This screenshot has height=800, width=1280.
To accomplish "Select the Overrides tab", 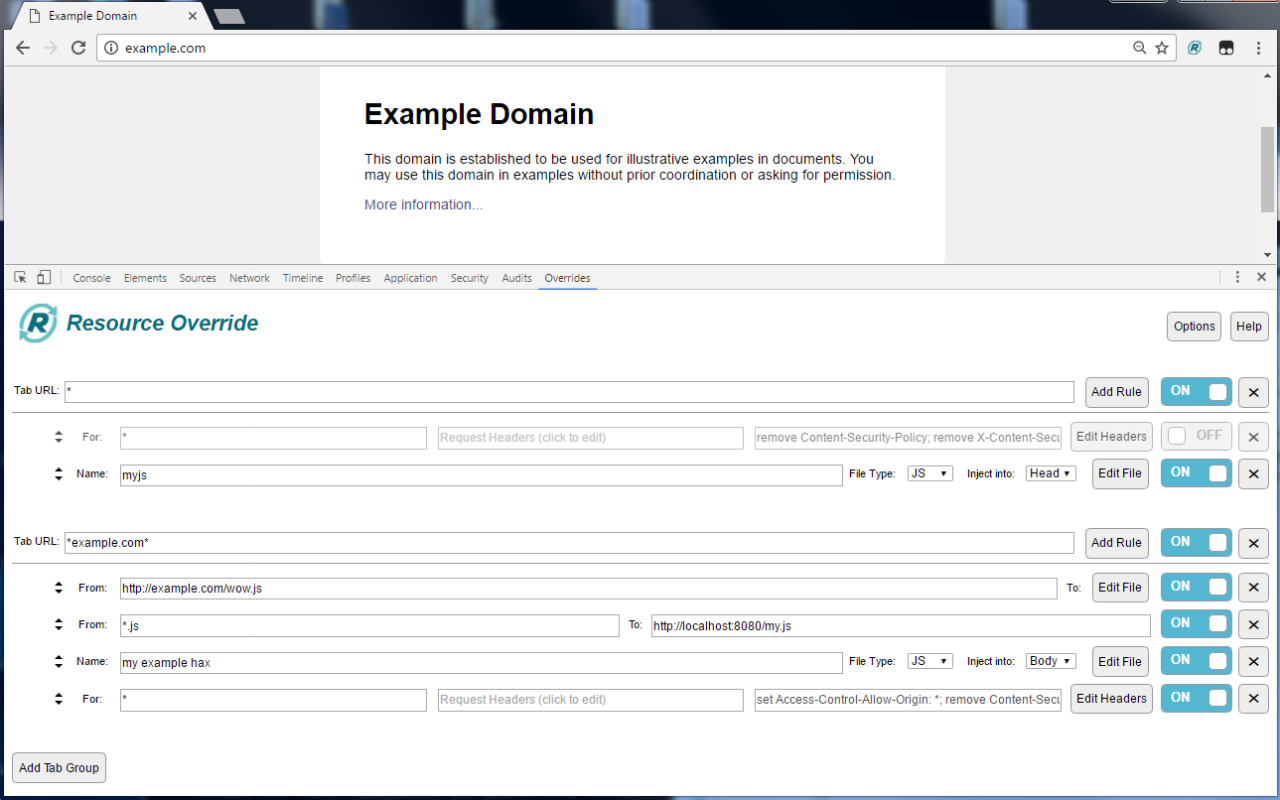I will [567, 278].
